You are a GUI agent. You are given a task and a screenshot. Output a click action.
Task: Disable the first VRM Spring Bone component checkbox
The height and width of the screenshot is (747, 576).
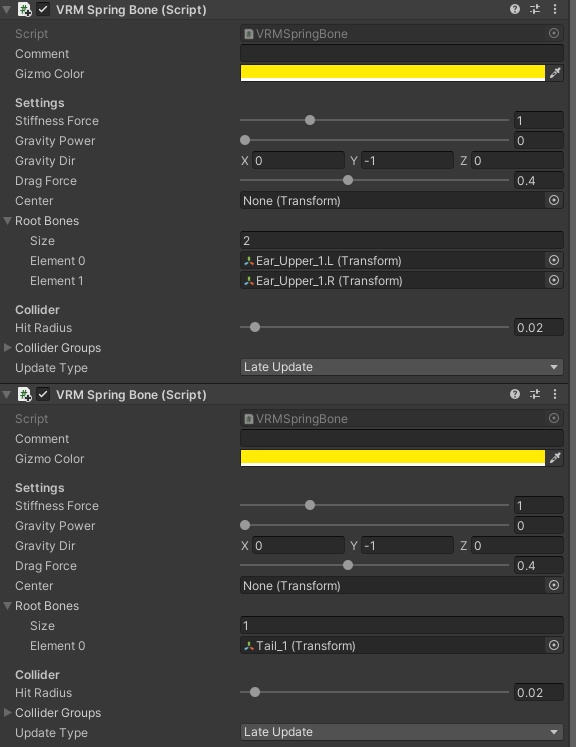[43, 9]
